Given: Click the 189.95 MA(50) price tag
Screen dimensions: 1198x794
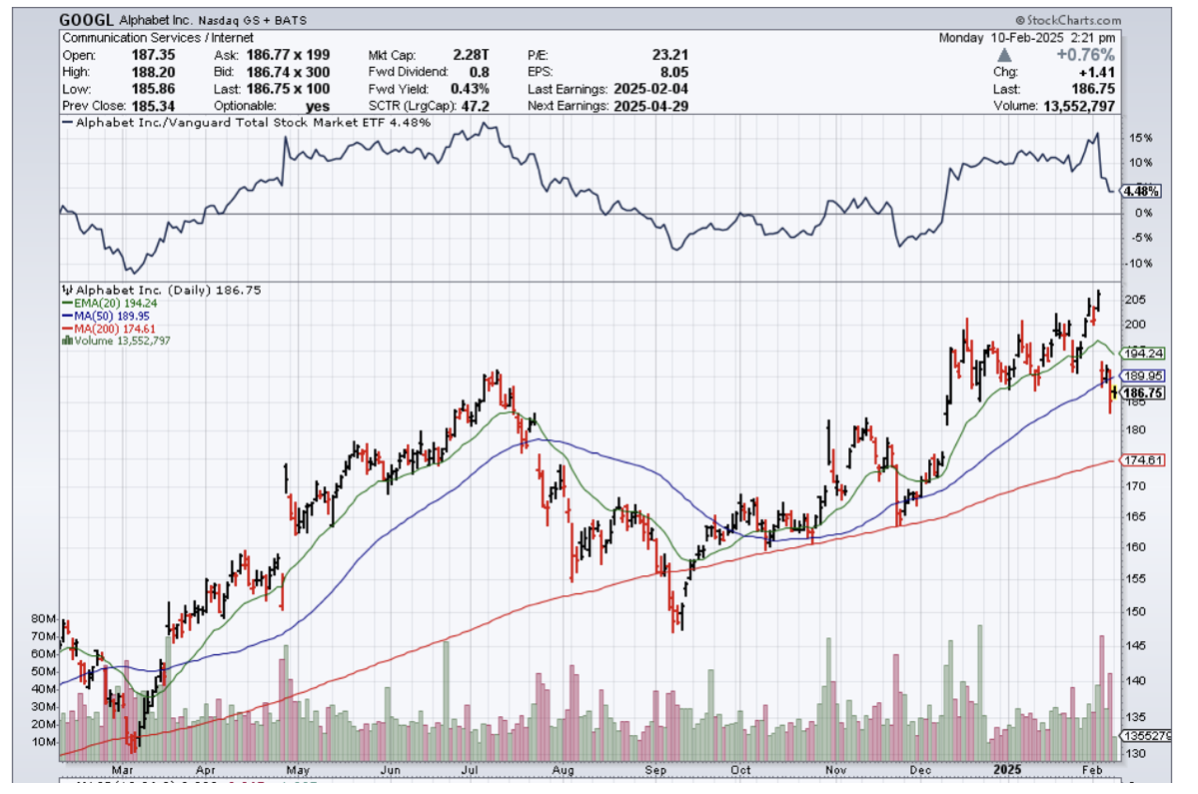Looking at the screenshot, I should pos(1141,376).
